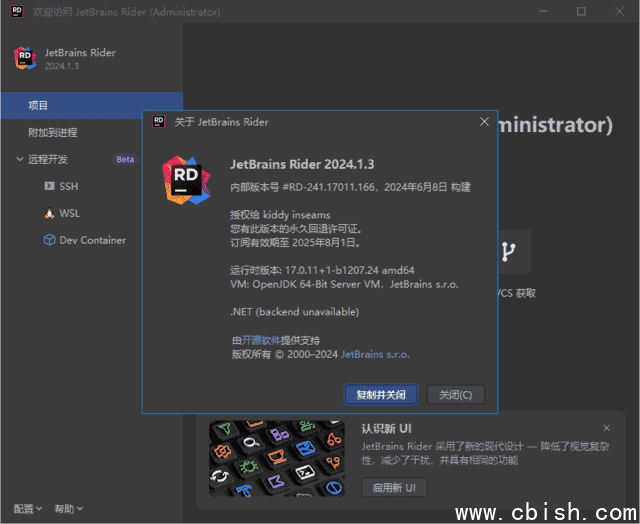The height and width of the screenshot is (524, 640).
Task: Click the 运行时版本 17.0.11+1-b1207.24 line
Action: (322, 270)
